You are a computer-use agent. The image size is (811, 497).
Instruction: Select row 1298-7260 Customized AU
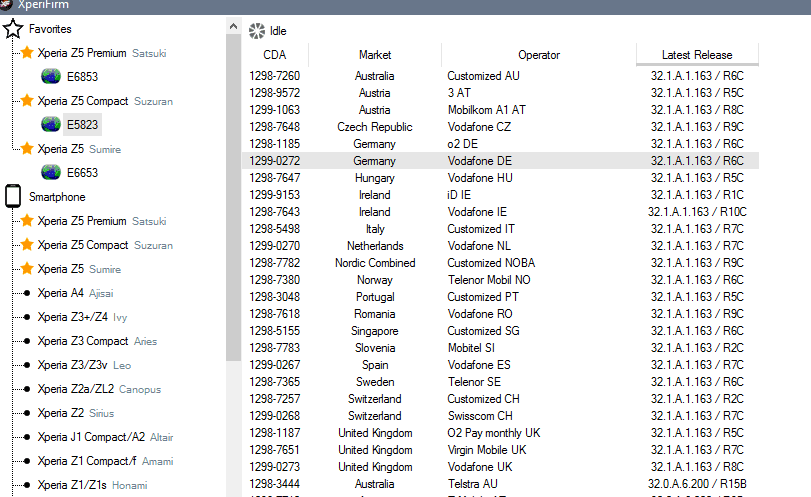tap(500, 76)
